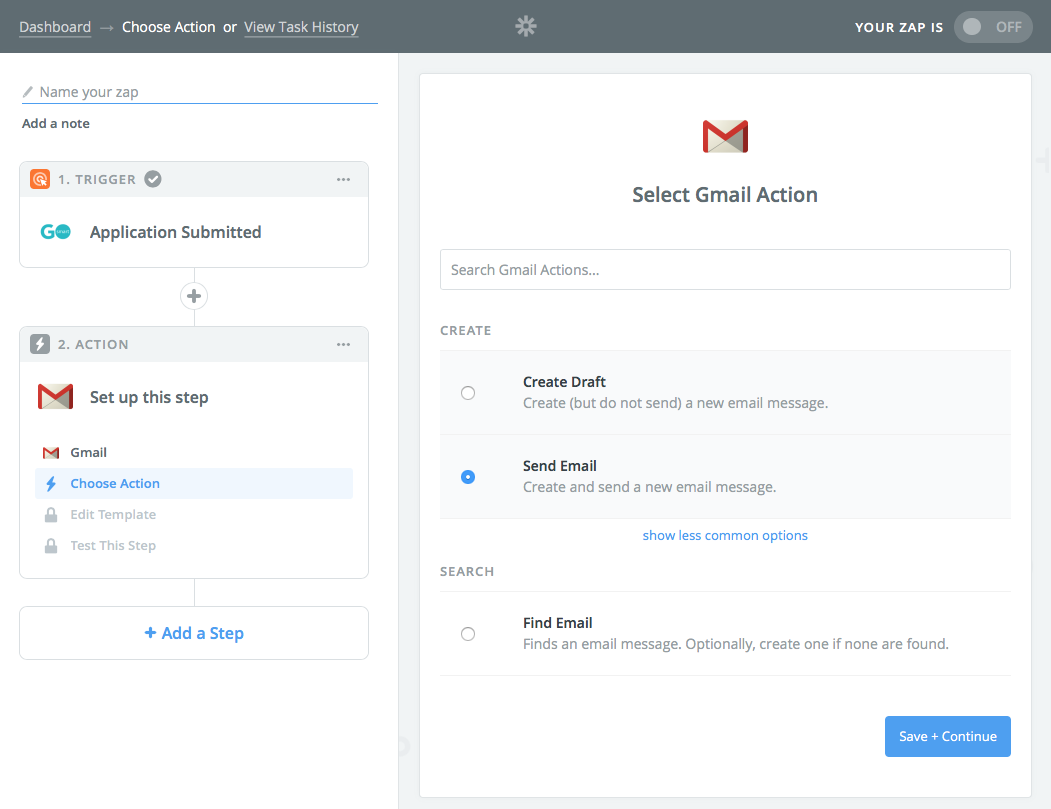Click the lock icon beside Test This Step
The image size is (1051, 809).
(x=51, y=546)
